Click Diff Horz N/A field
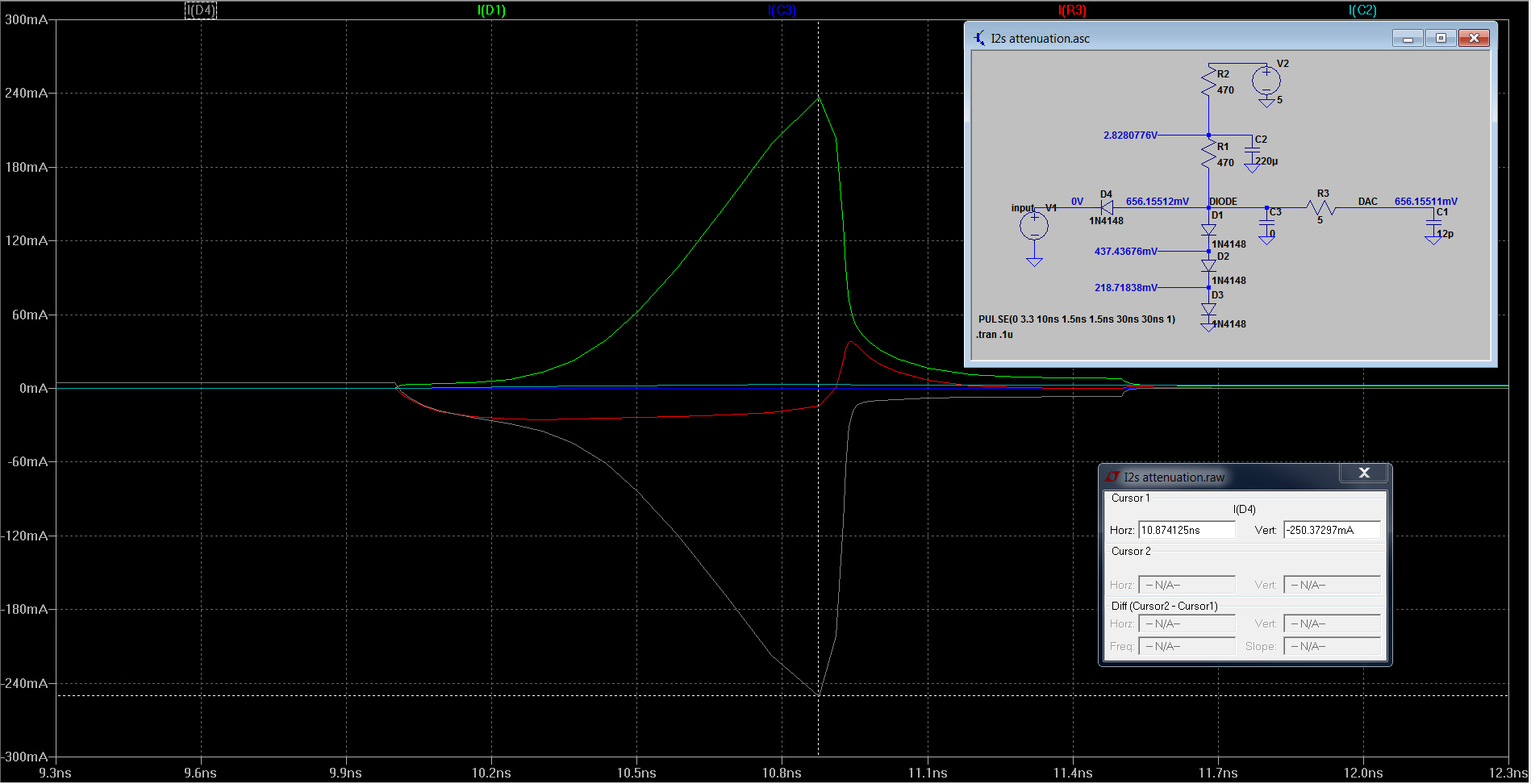 pos(1187,623)
